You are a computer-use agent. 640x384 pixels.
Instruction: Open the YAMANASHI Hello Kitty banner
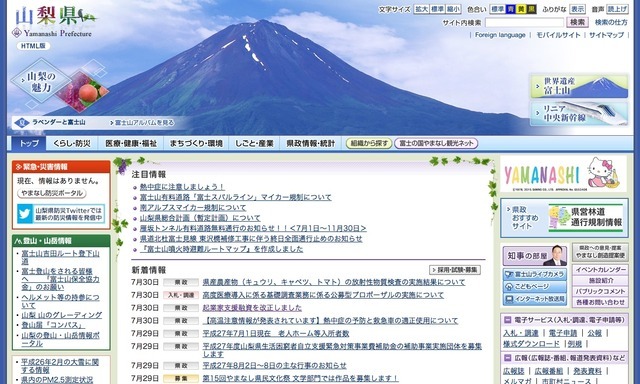(x=563, y=174)
